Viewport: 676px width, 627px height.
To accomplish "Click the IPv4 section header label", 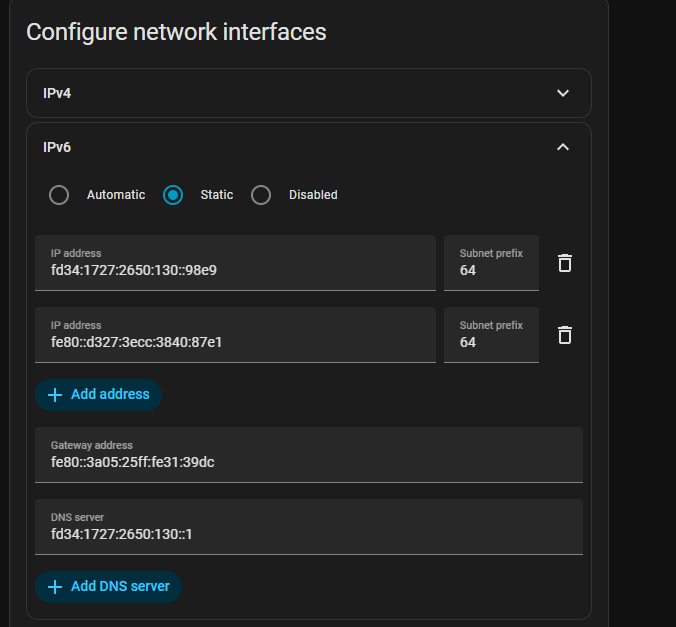I will coord(57,93).
